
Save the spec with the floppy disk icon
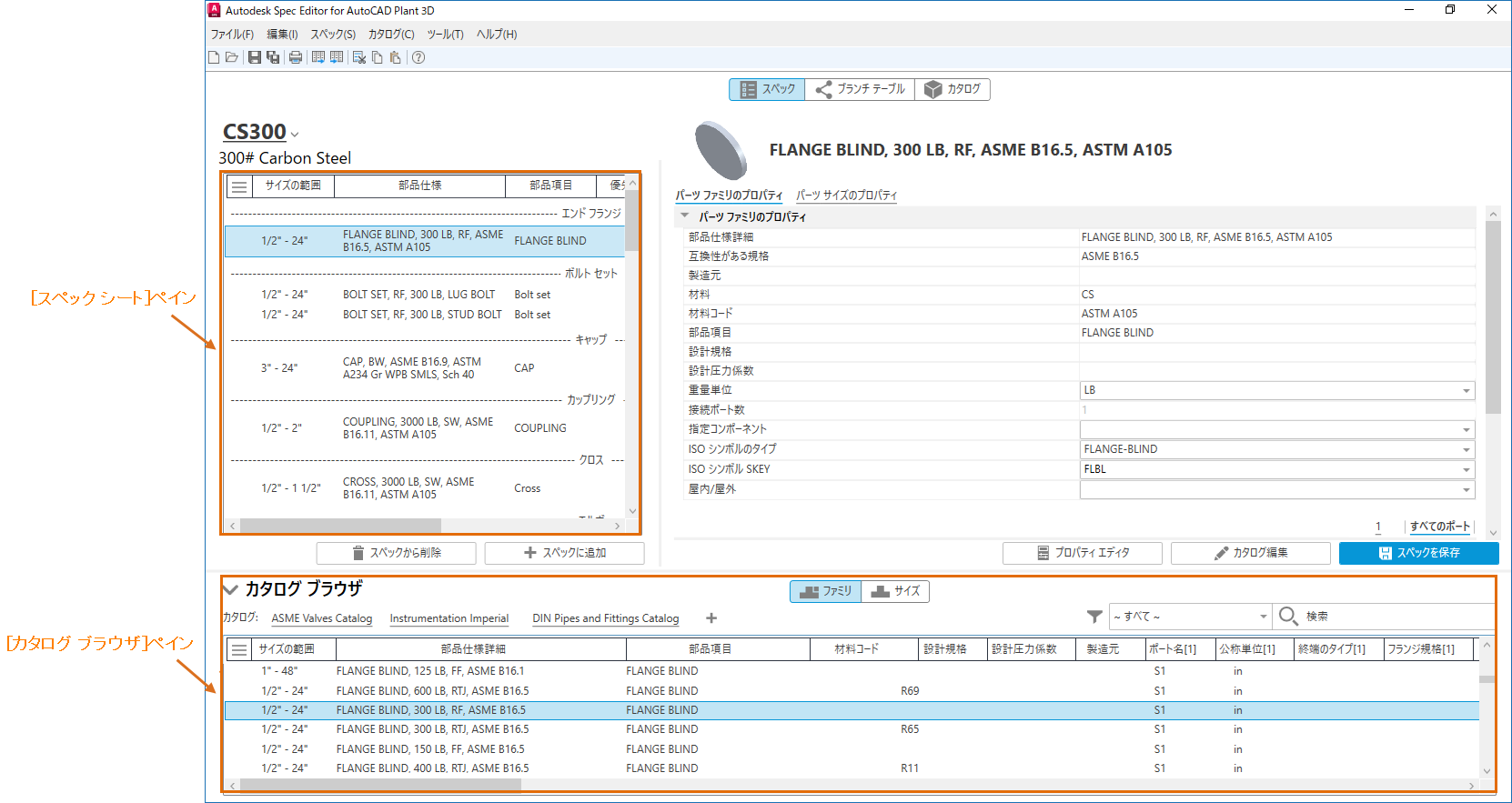(x=255, y=57)
